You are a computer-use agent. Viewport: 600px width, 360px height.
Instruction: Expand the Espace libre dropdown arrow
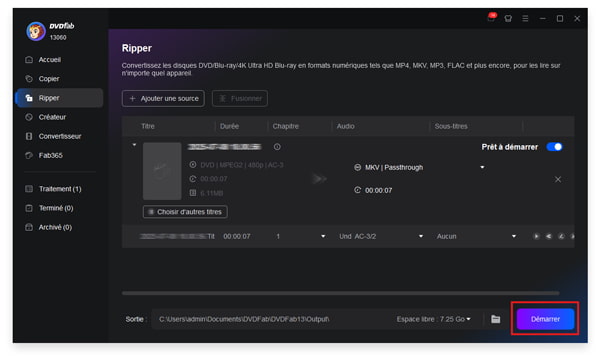pos(469,319)
